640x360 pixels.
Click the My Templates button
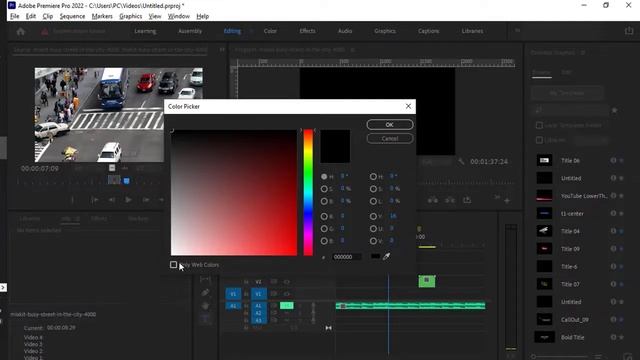click(567, 93)
